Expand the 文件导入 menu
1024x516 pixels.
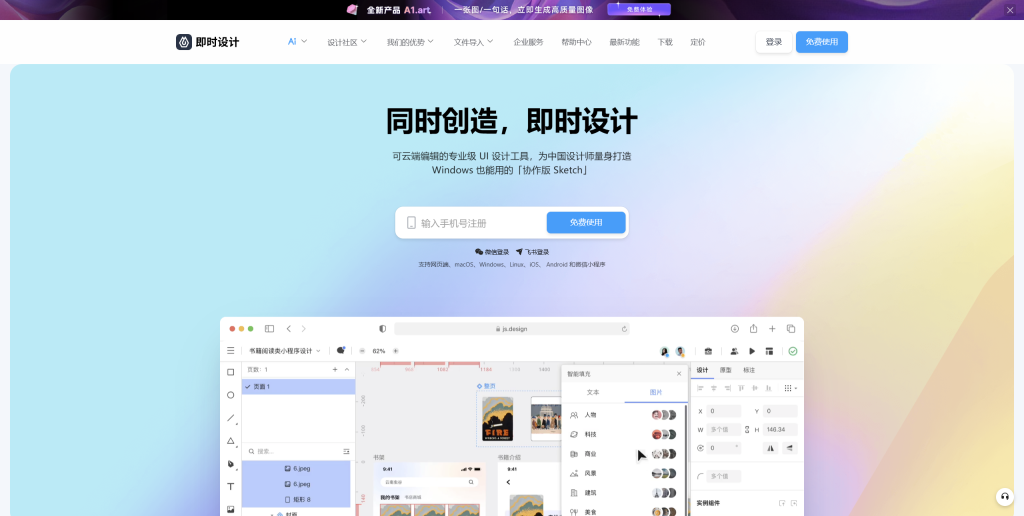(x=473, y=42)
